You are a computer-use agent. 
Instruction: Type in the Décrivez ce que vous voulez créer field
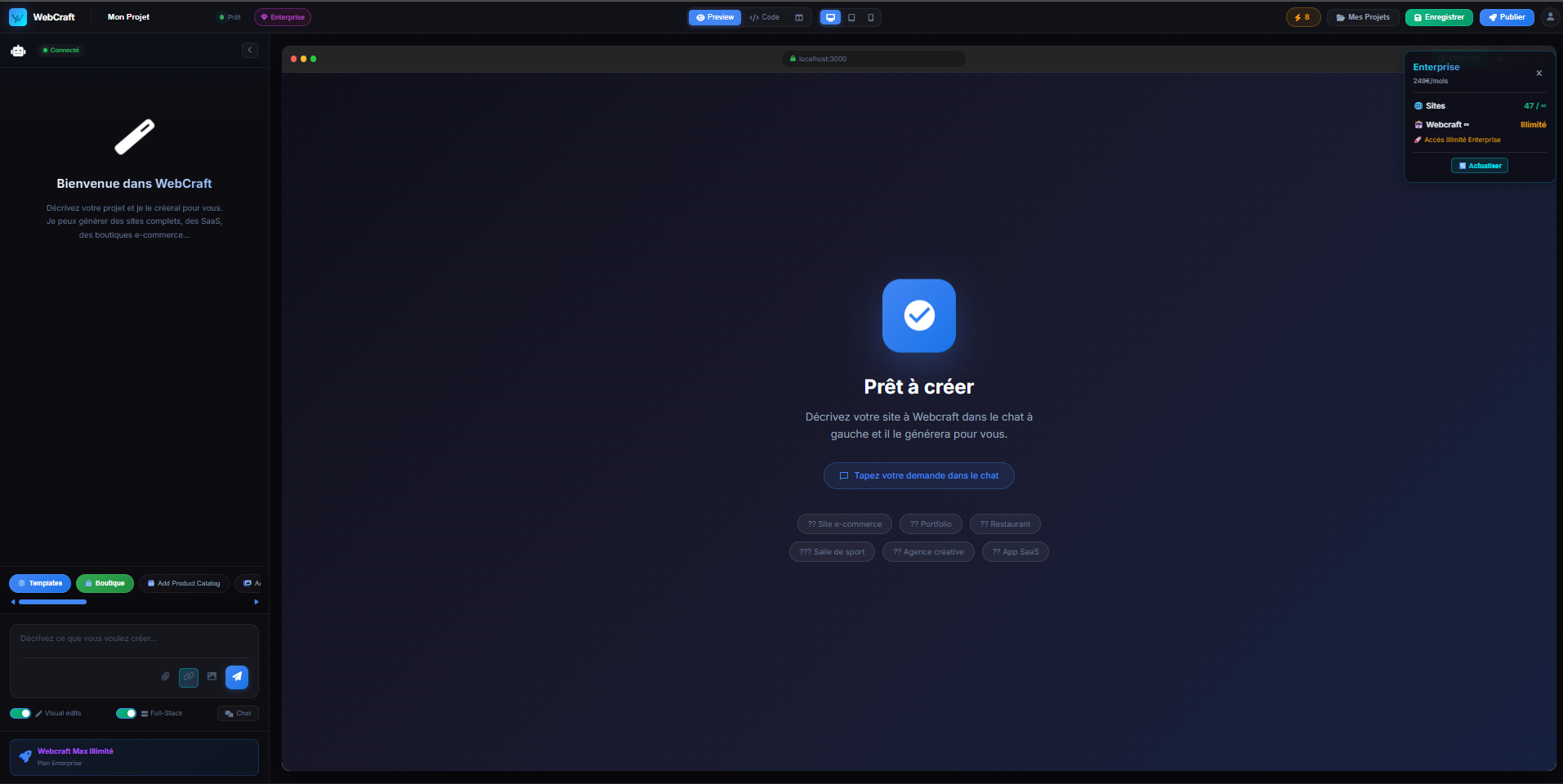(134, 639)
